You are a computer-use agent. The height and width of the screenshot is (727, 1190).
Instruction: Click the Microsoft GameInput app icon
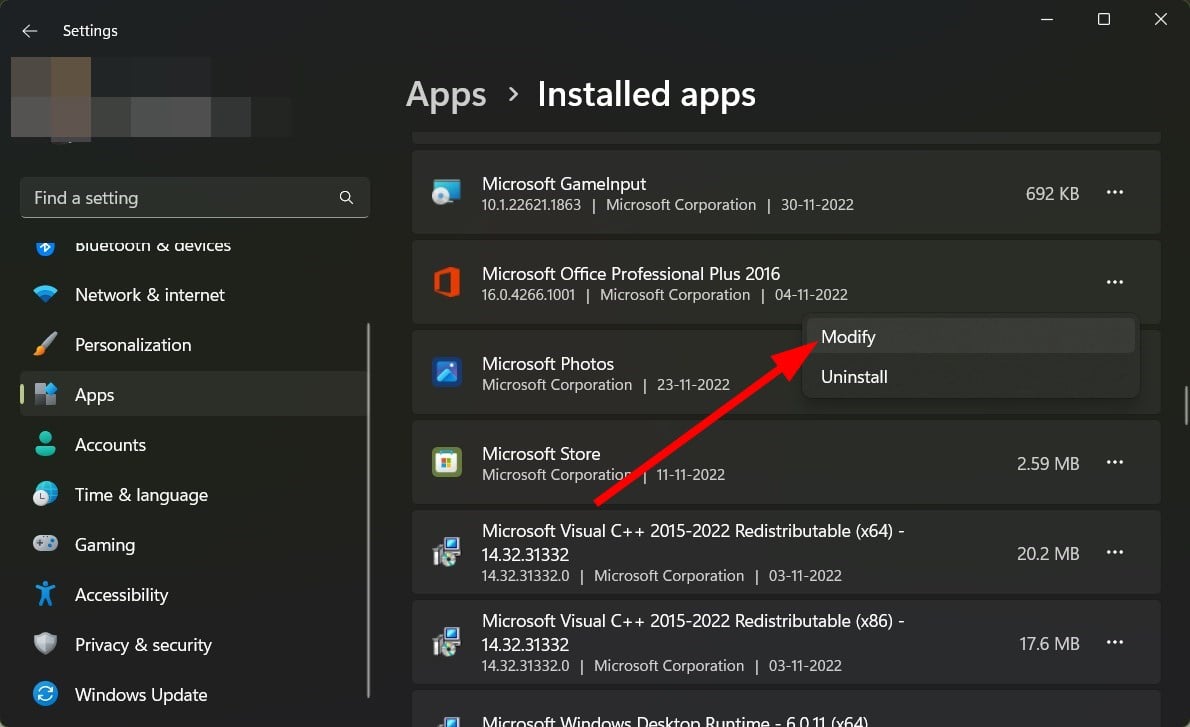pyautogui.click(x=446, y=193)
